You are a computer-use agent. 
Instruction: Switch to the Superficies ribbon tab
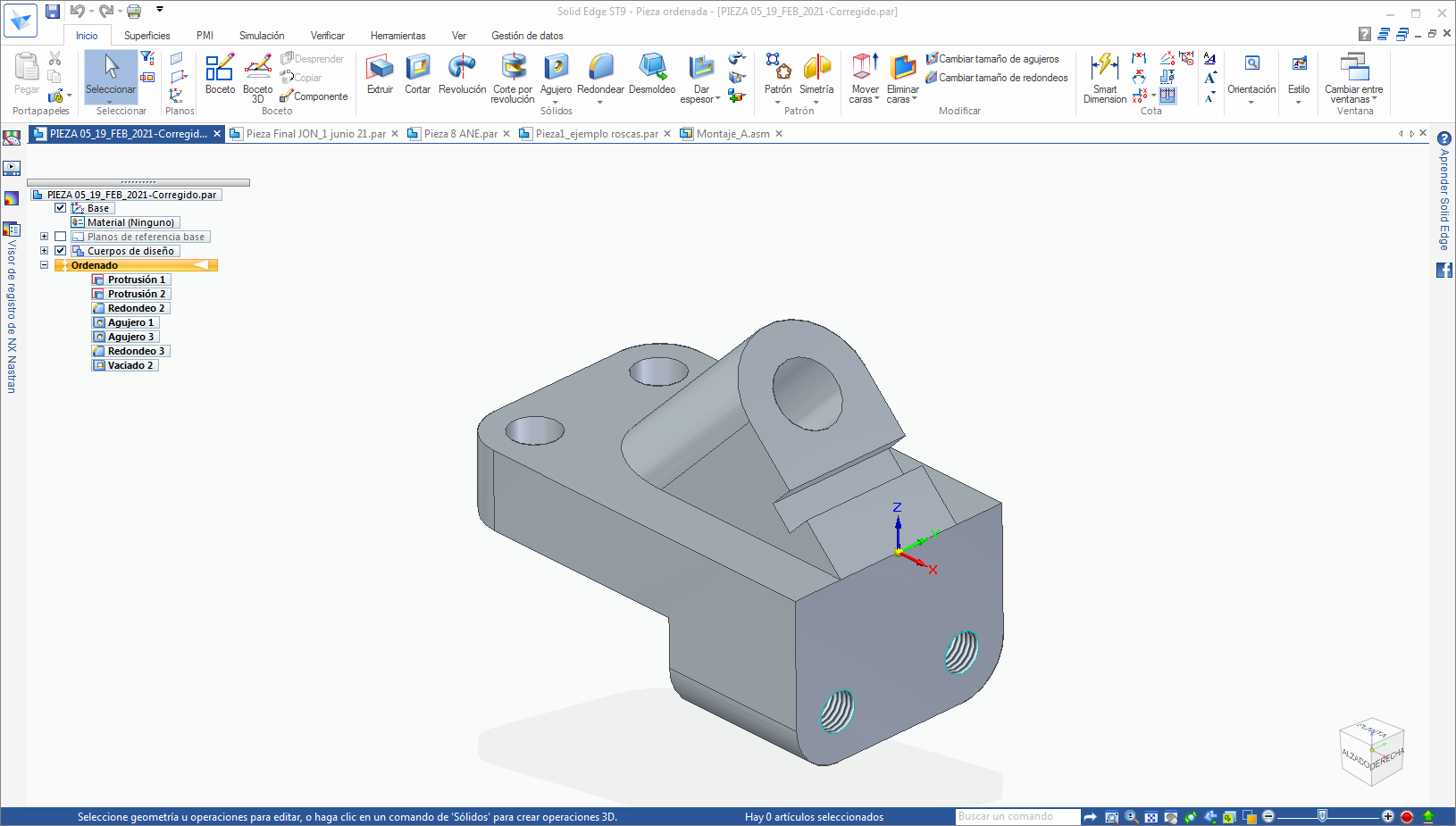[x=146, y=36]
